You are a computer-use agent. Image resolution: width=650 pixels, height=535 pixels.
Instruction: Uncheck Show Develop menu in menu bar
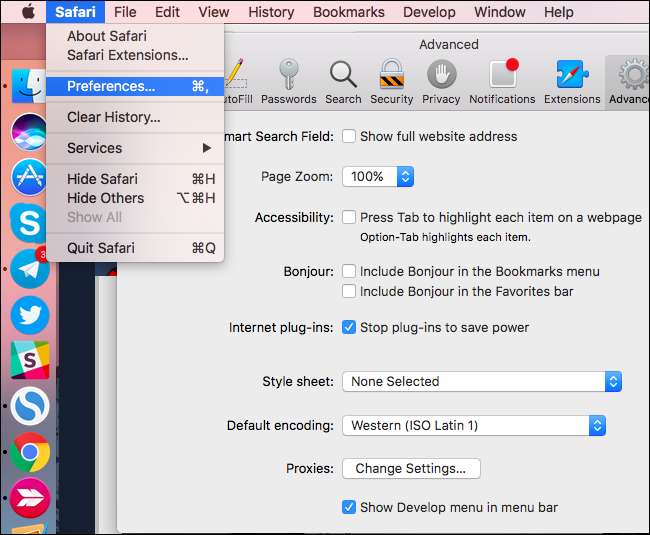pyautogui.click(x=349, y=507)
